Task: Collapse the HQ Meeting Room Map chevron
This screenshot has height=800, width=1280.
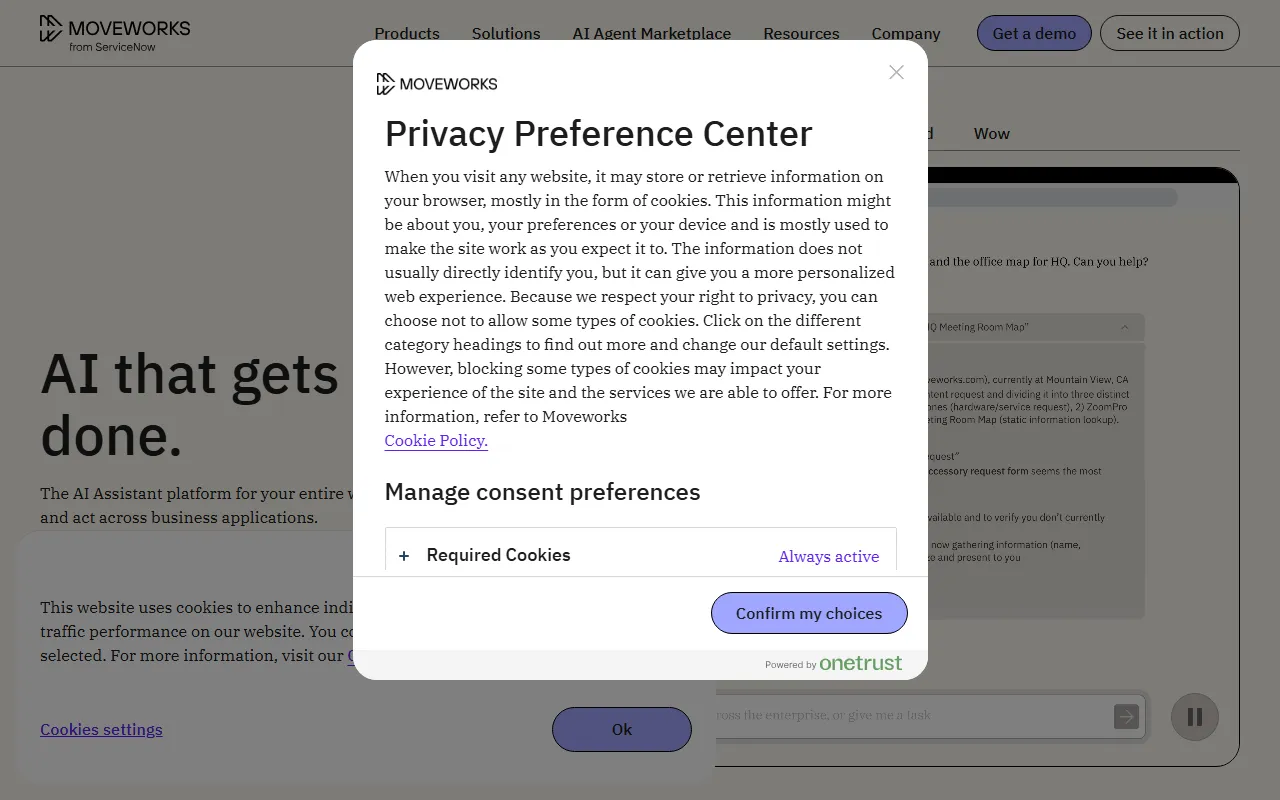Action: pyautogui.click(x=1124, y=327)
